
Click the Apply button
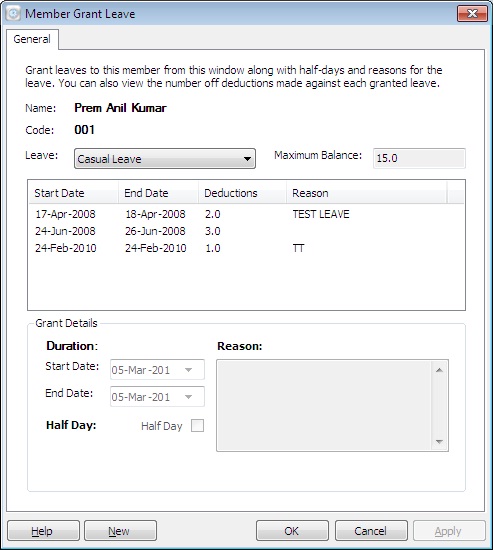(449, 531)
